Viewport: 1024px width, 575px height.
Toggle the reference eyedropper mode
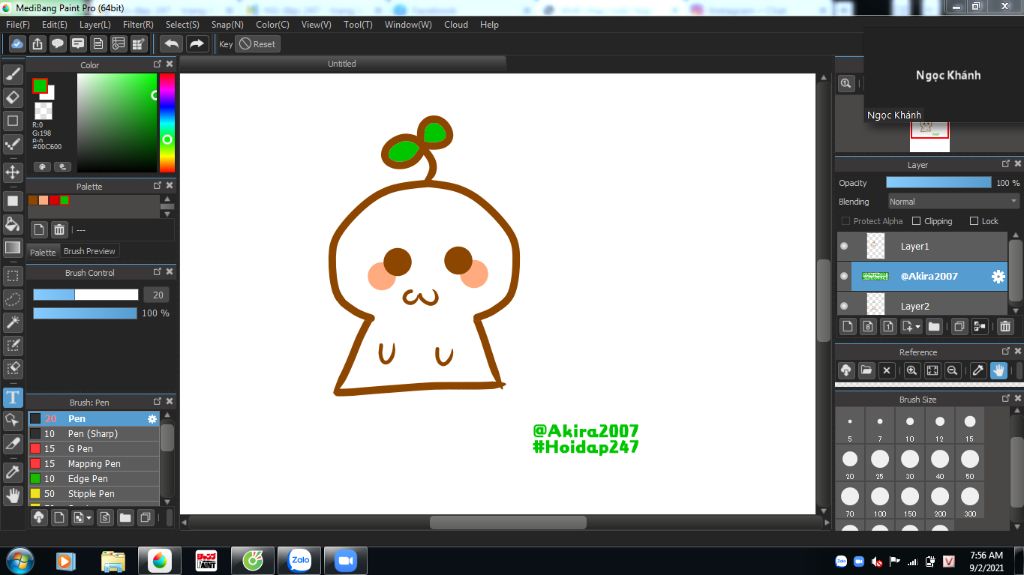[x=978, y=370]
